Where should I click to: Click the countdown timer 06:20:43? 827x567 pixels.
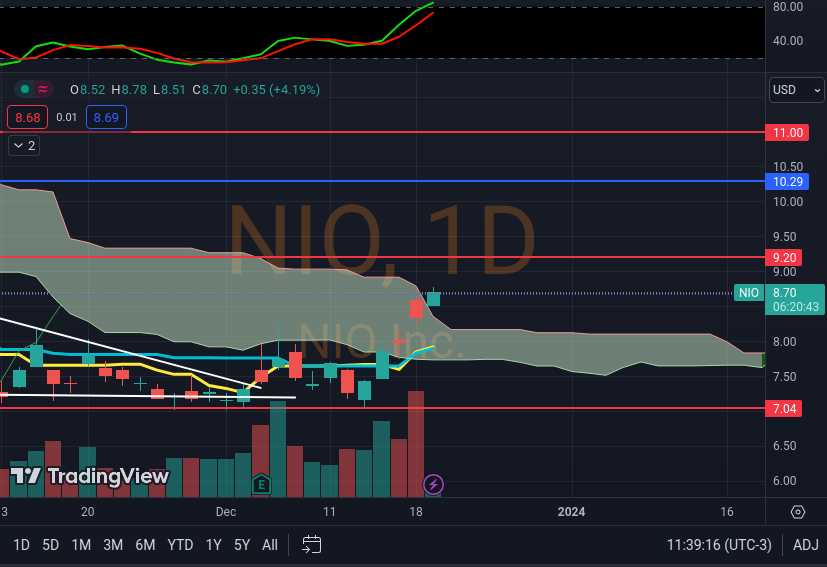coord(796,306)
